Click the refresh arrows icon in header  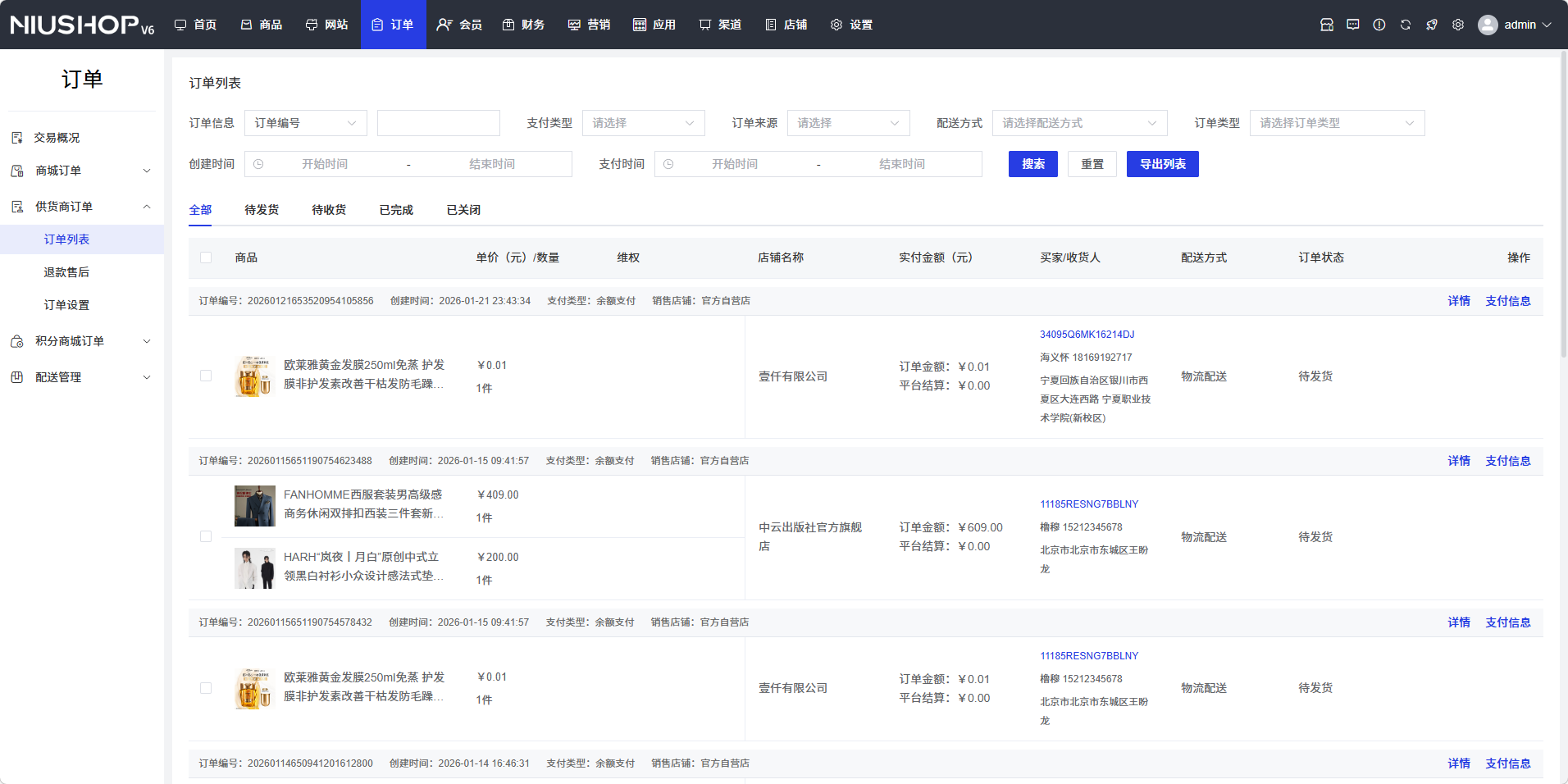pyautogui.click(x=1405, y=25)
